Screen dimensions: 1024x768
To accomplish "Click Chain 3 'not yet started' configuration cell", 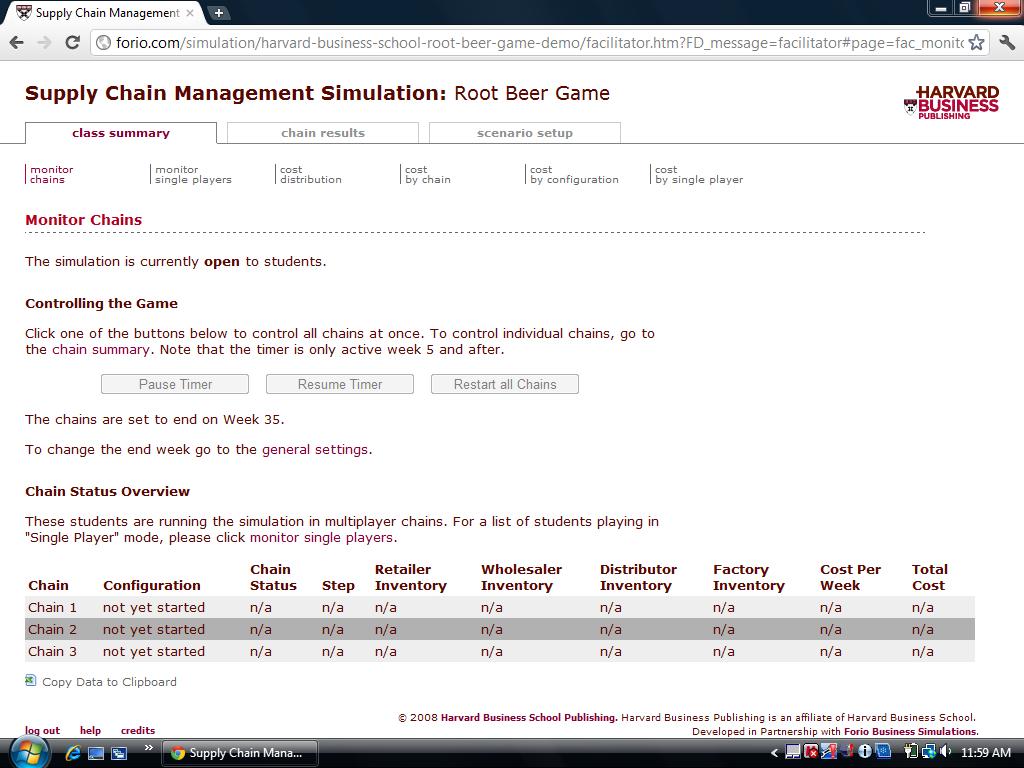I will (x=153, y=651).
